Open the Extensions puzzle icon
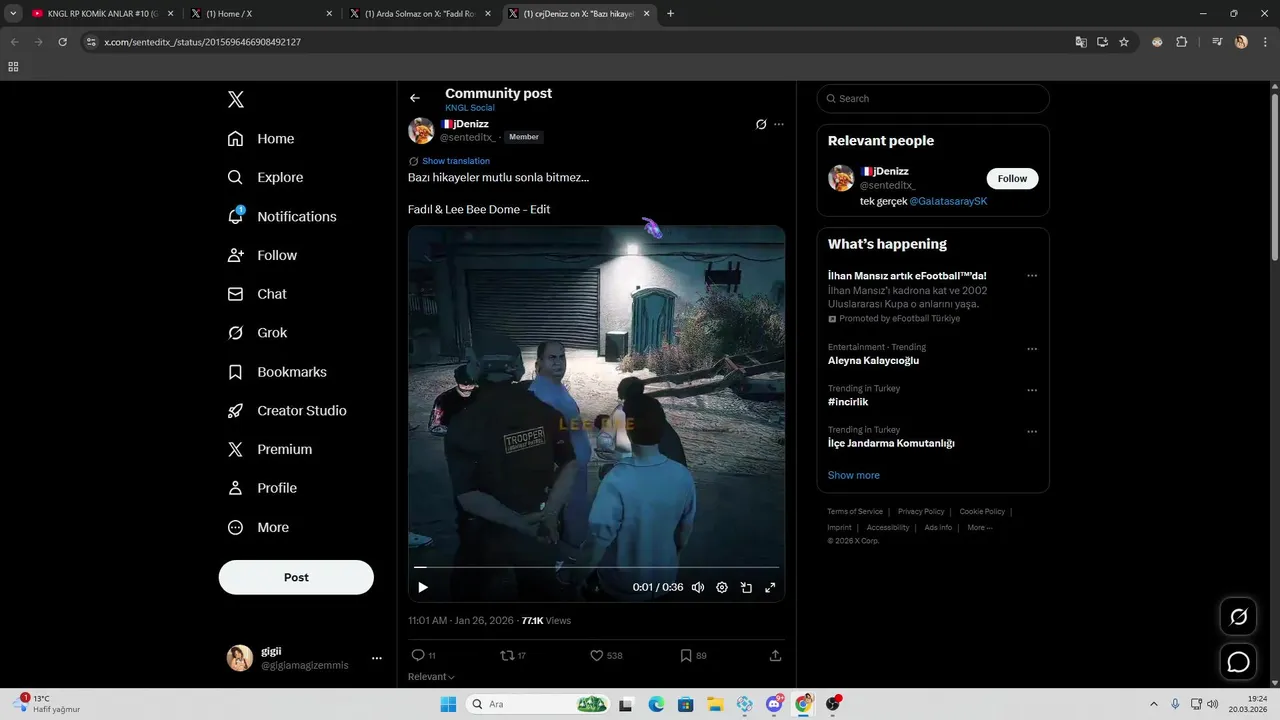 click(x=1181, y=42)
